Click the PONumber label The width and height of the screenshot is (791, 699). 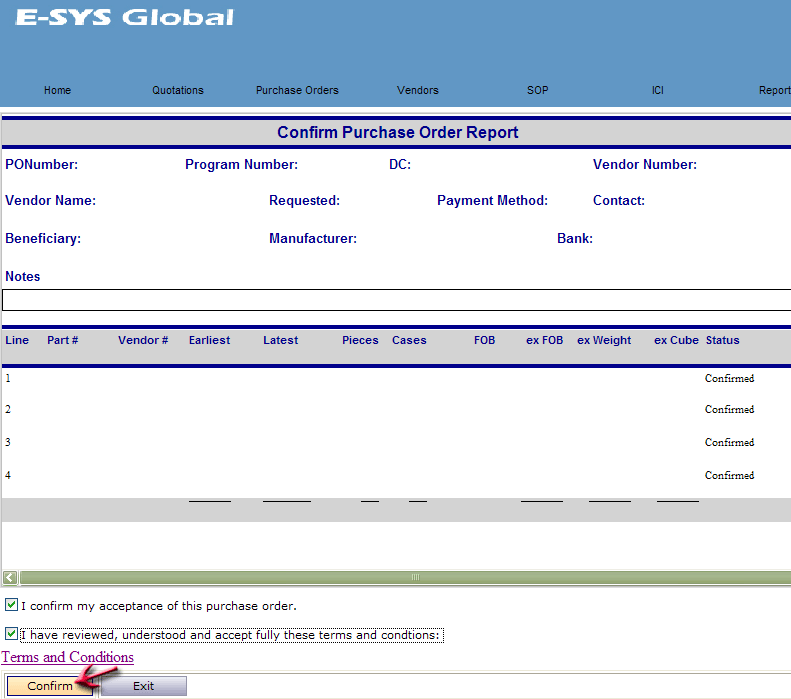click(41, 164)
